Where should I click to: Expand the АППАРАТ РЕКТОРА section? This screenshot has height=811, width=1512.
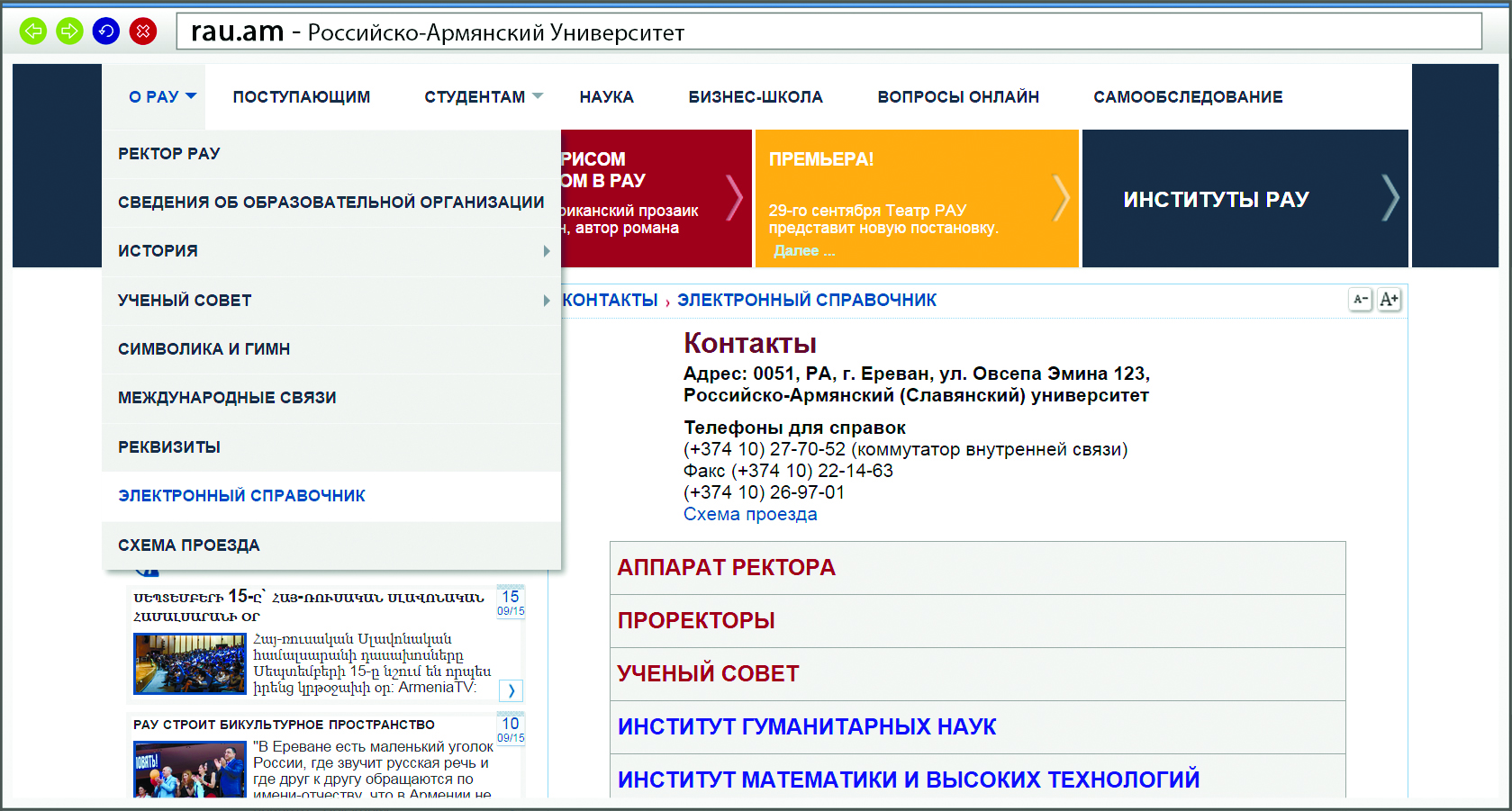point(978,568)
